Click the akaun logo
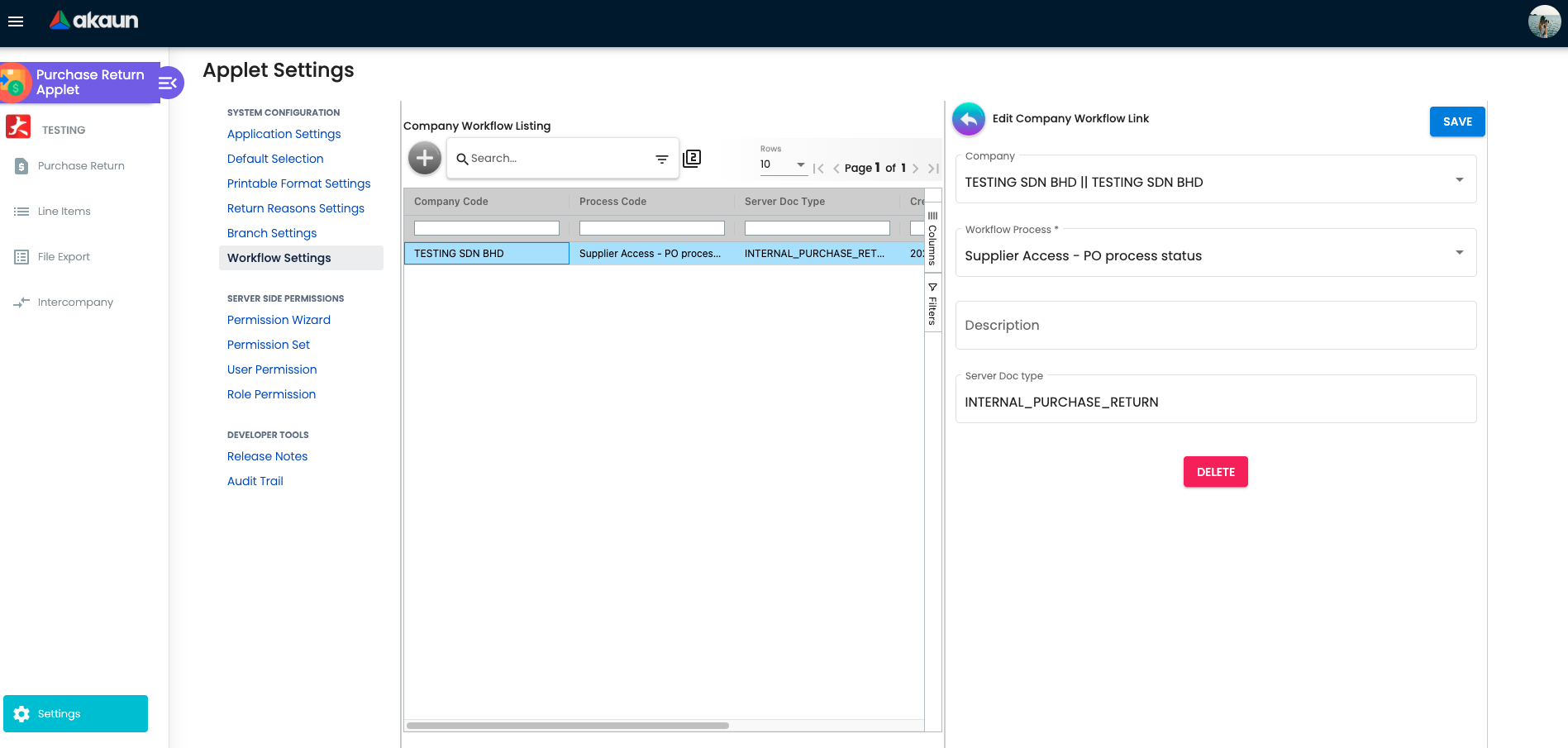This screenshot has height=748, width=1568. [94, 21]
